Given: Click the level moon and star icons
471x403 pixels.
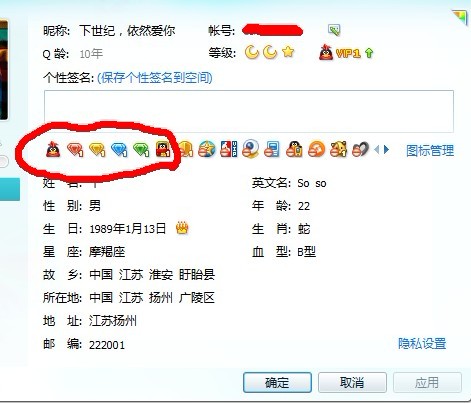Looking at the screenshot, I should click(x=270, y=52).
